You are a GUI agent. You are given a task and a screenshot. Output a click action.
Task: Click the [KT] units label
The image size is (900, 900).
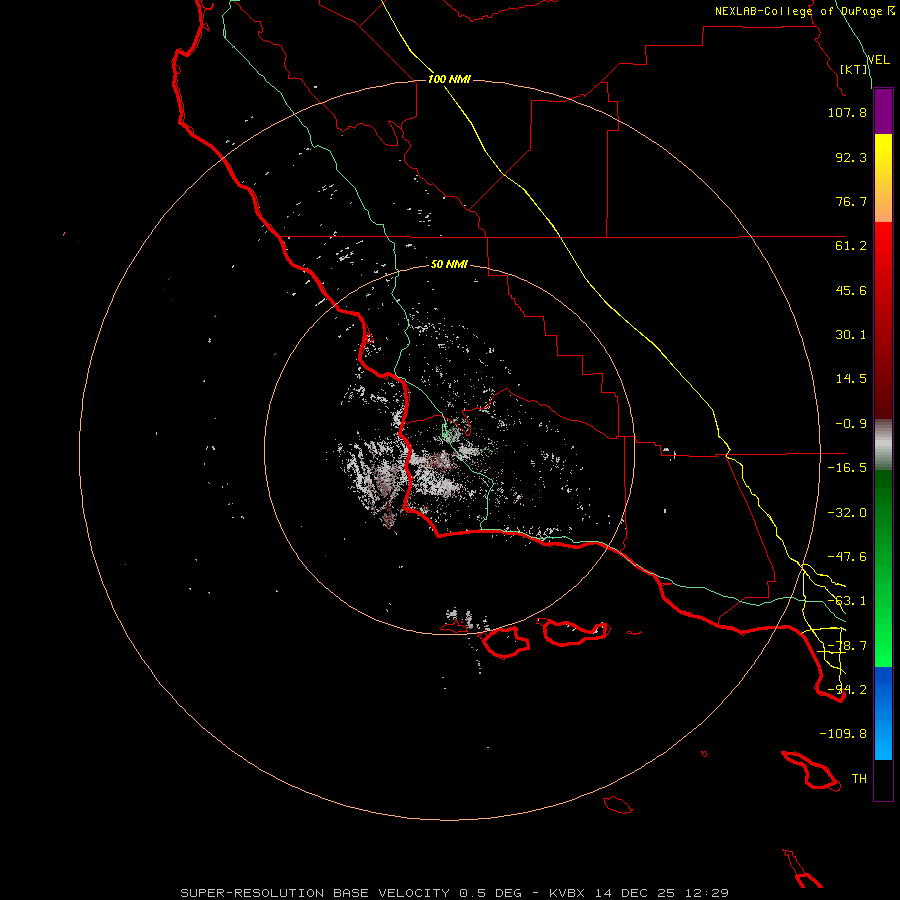(854, 69)
